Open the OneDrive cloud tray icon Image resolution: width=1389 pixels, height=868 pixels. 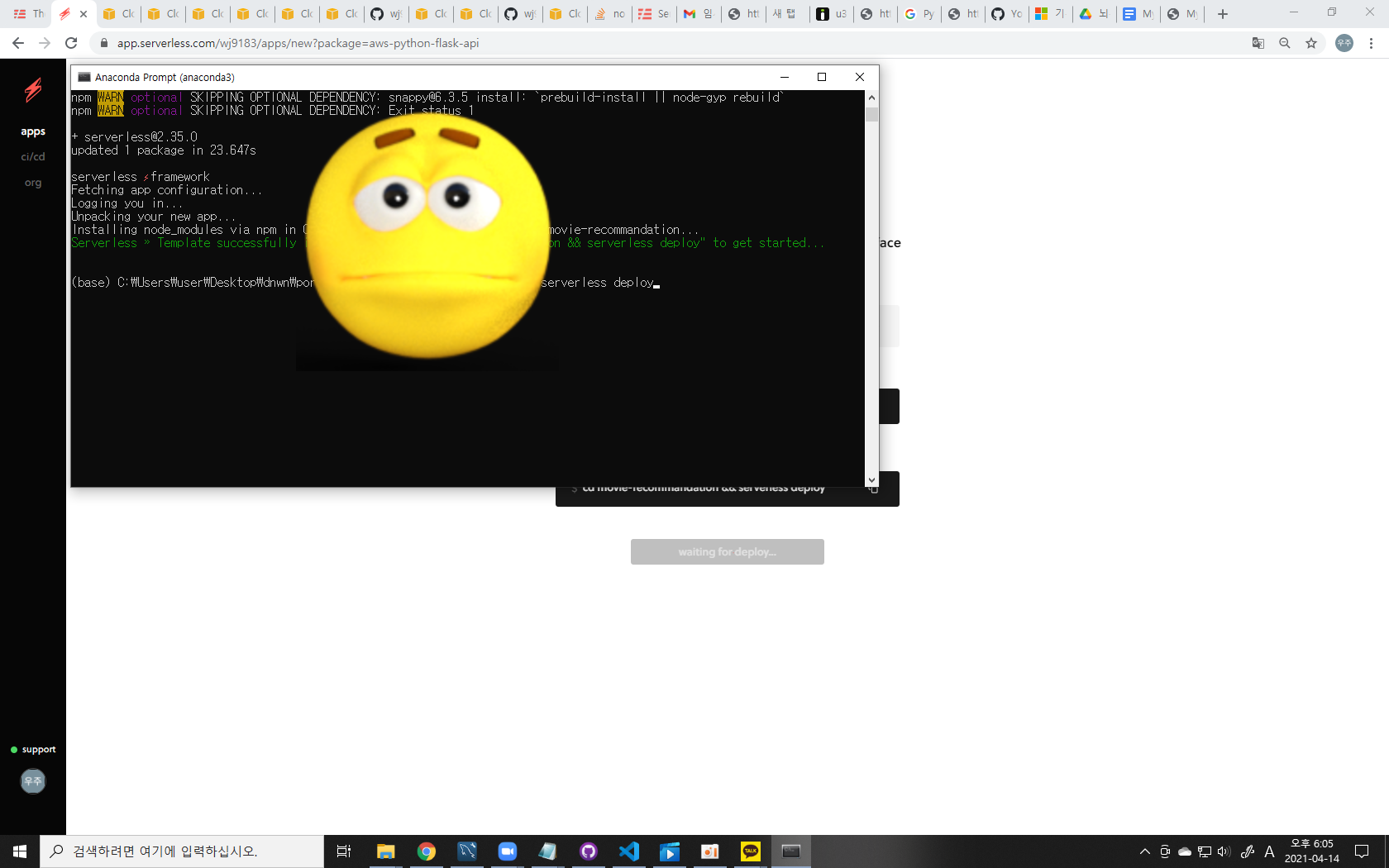(1185, 851)
